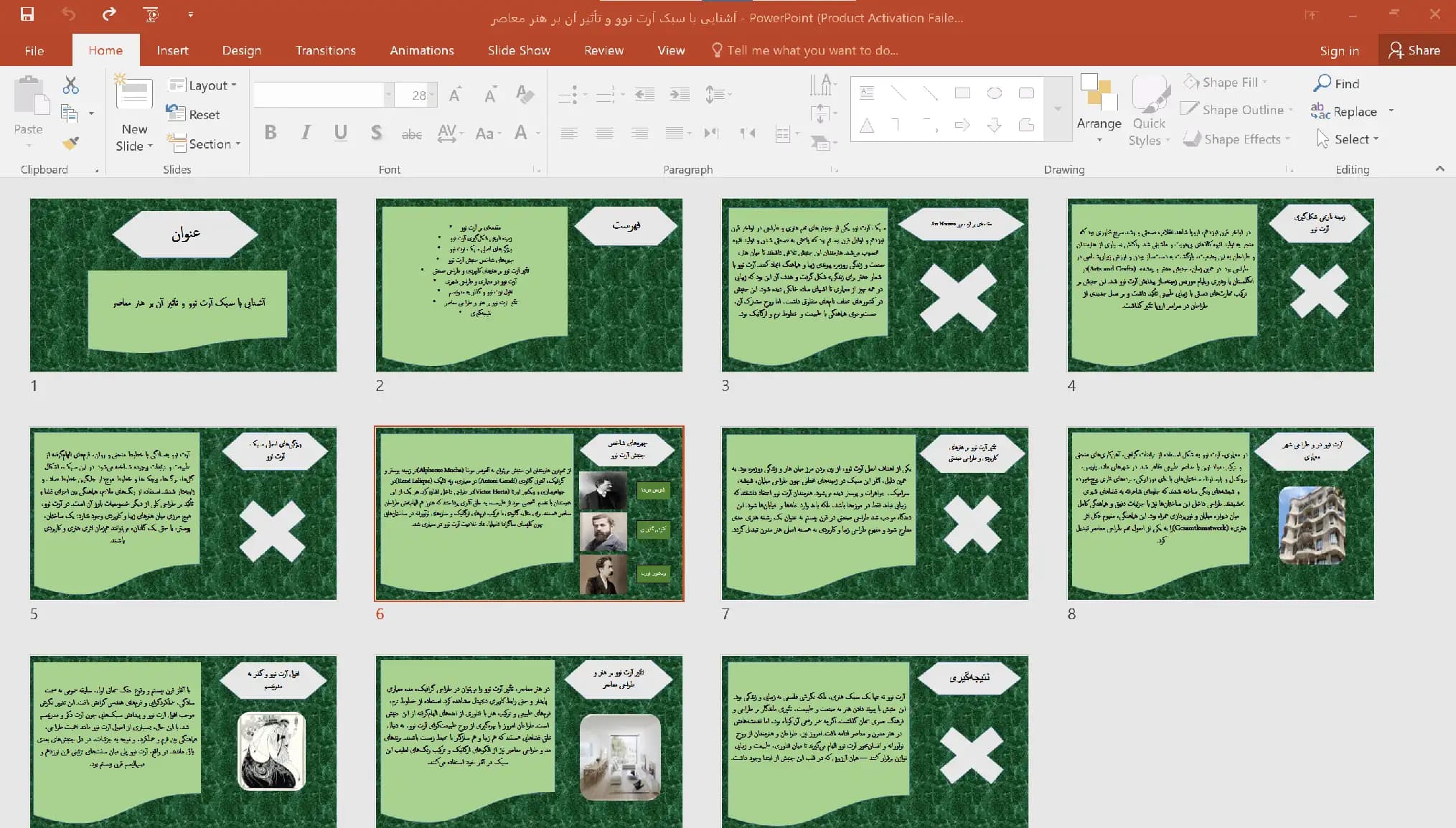Select slide 8 thumbnail with building photo
Image resolution: width=1456 pixels, height=828 pixels.
tap(1220, 513)
